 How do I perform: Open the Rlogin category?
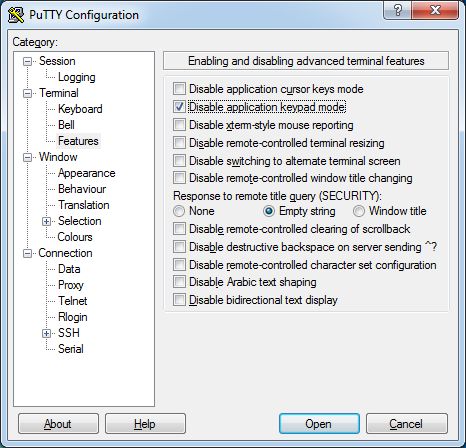point(73,317)
